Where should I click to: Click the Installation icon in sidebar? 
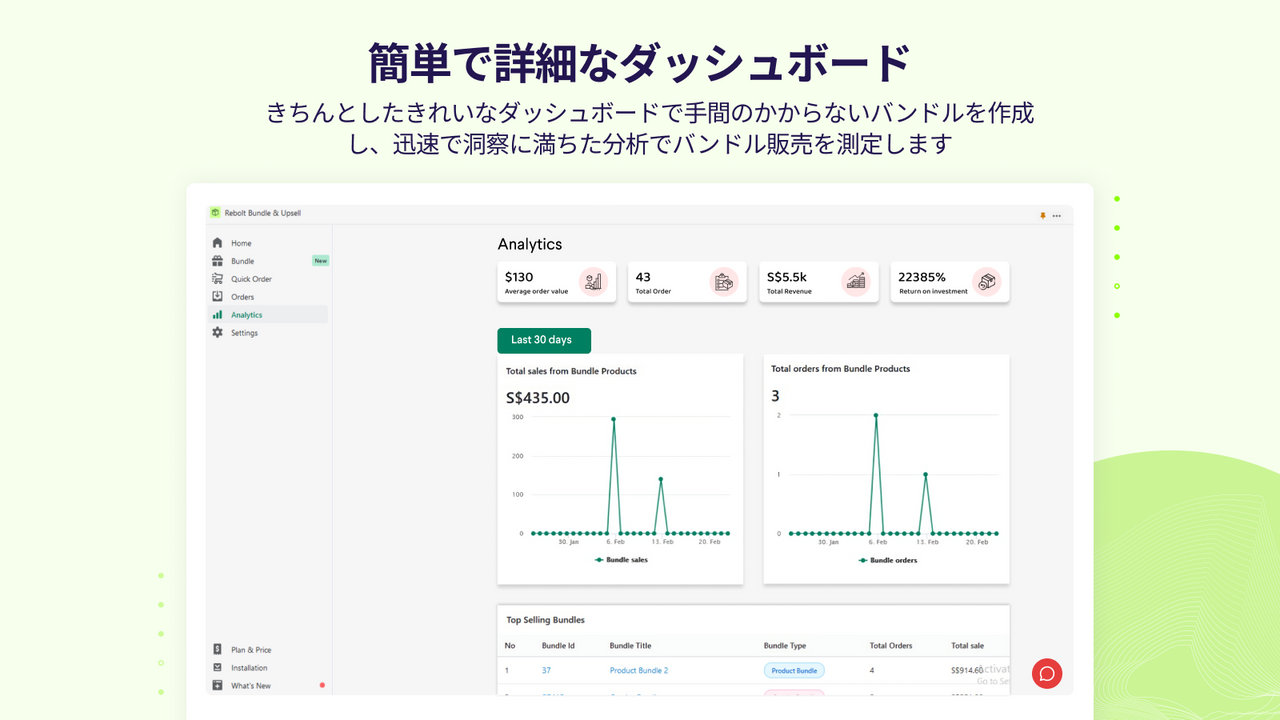click(x=217, y=668)
